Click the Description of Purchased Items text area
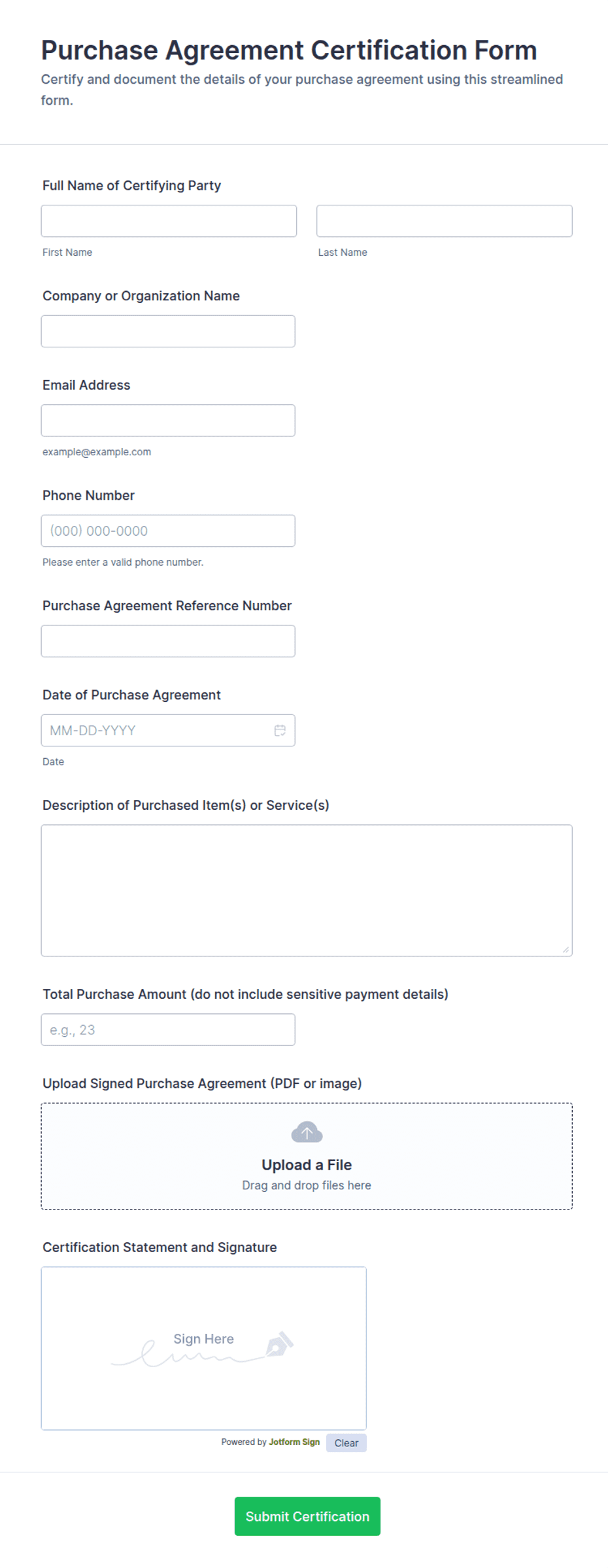This screenshot has height=1568, width=608. (307, 890)
